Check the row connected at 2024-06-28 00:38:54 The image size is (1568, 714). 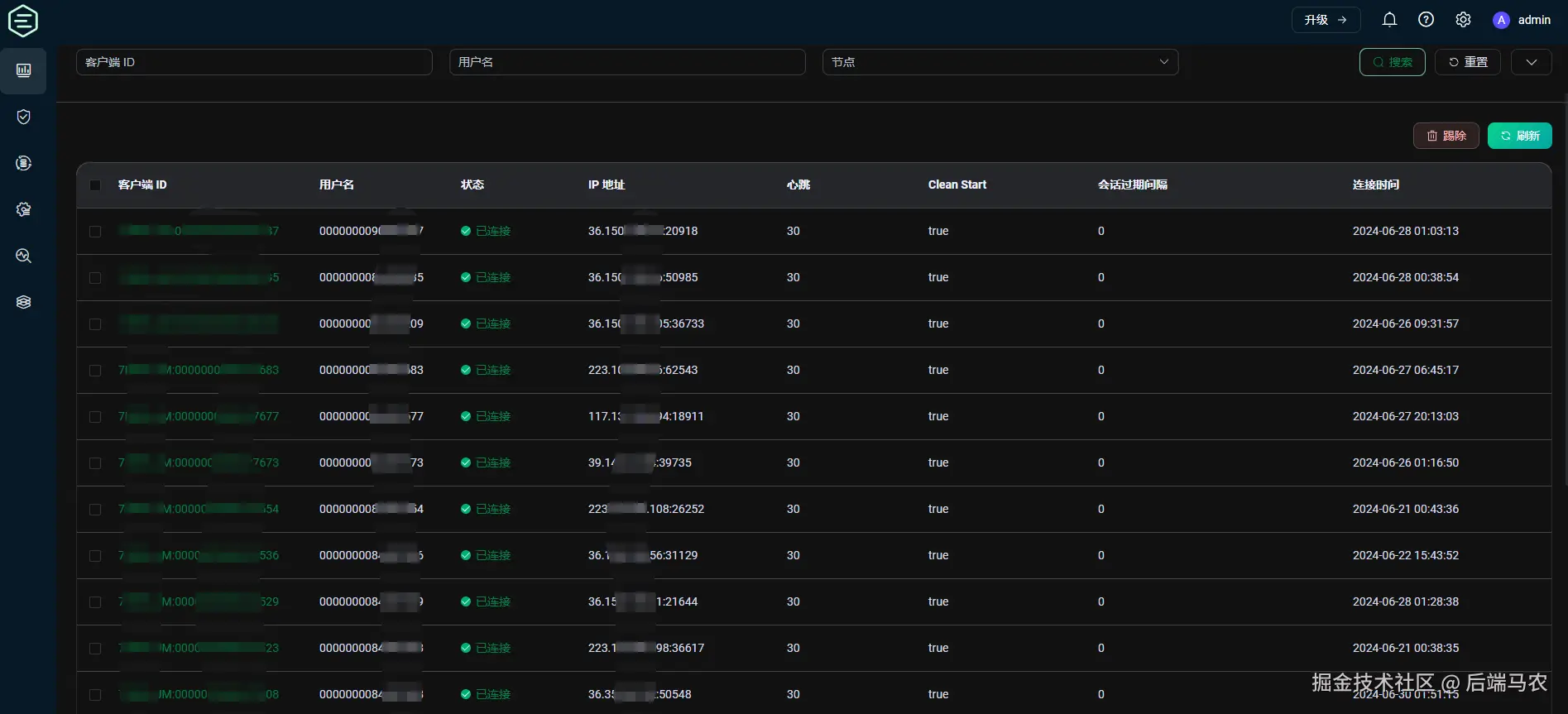(95, 278)
